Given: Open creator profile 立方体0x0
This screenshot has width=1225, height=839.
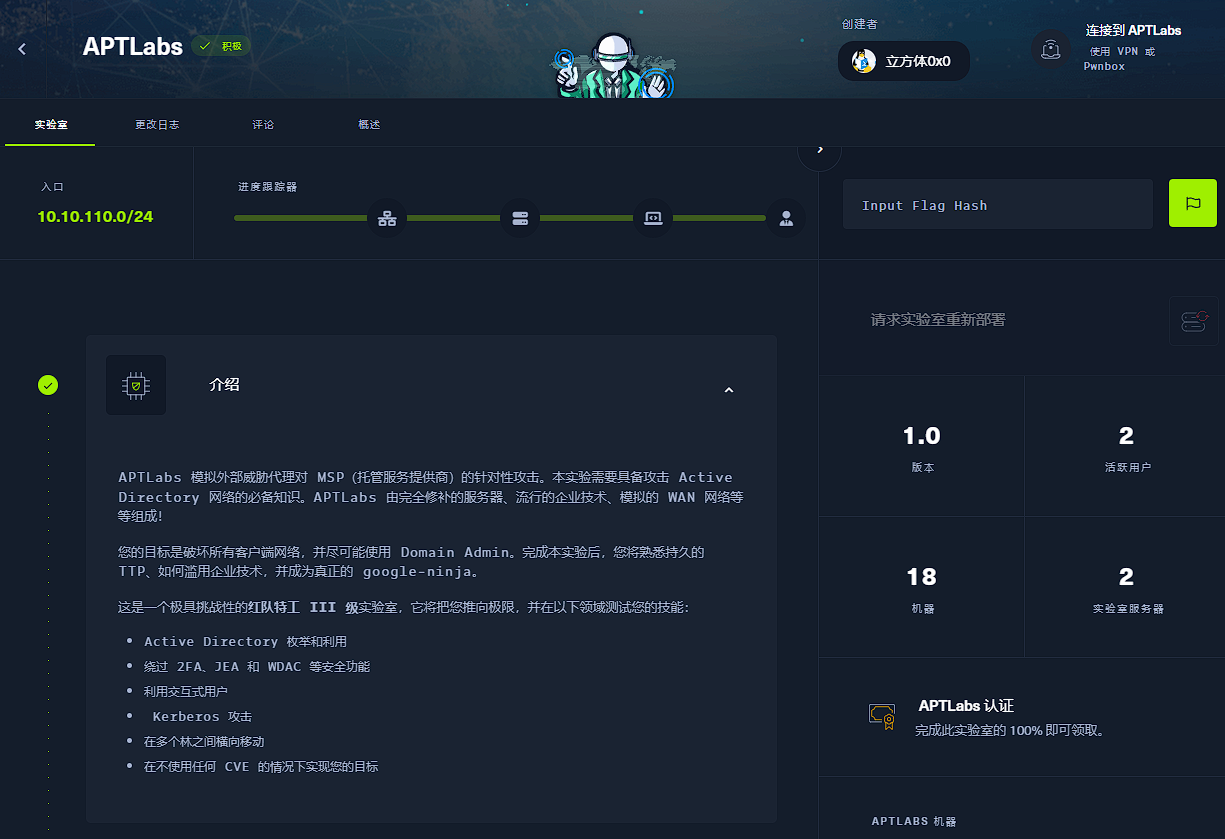Looking at the screenshot, I should 903,61.
